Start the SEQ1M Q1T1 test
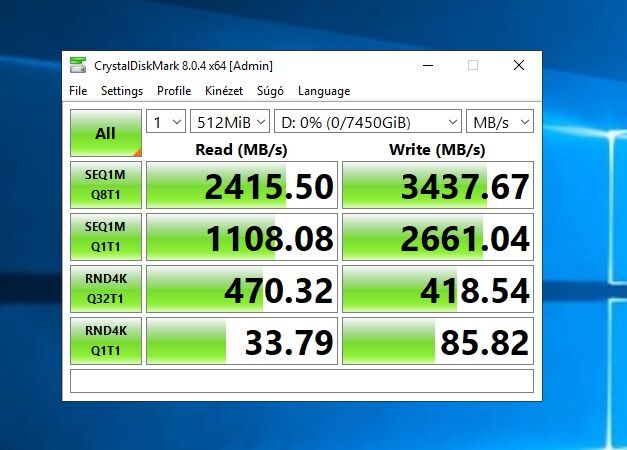 (106, 237)
